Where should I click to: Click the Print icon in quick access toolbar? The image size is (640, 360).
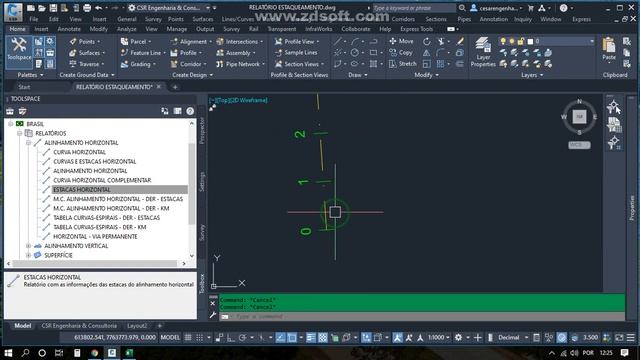[87, 8]
